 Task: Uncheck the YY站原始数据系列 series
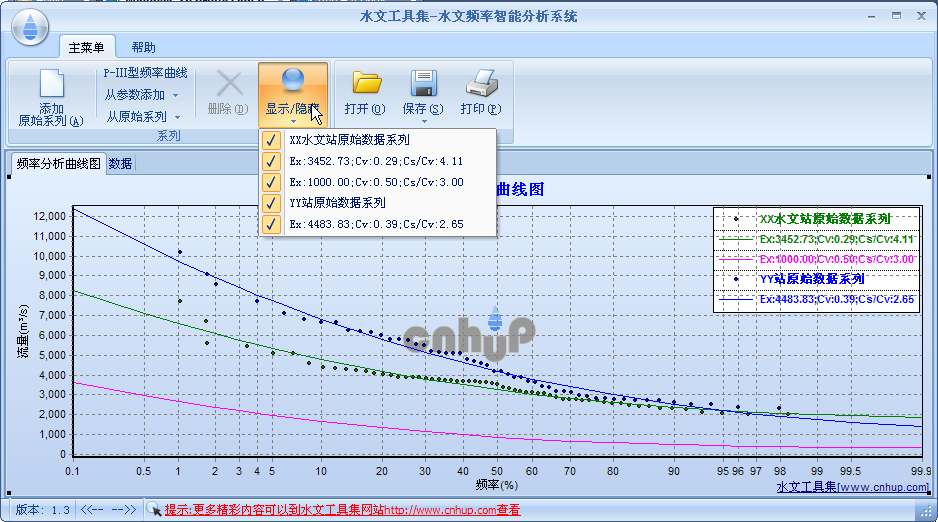tap(271, 203)
